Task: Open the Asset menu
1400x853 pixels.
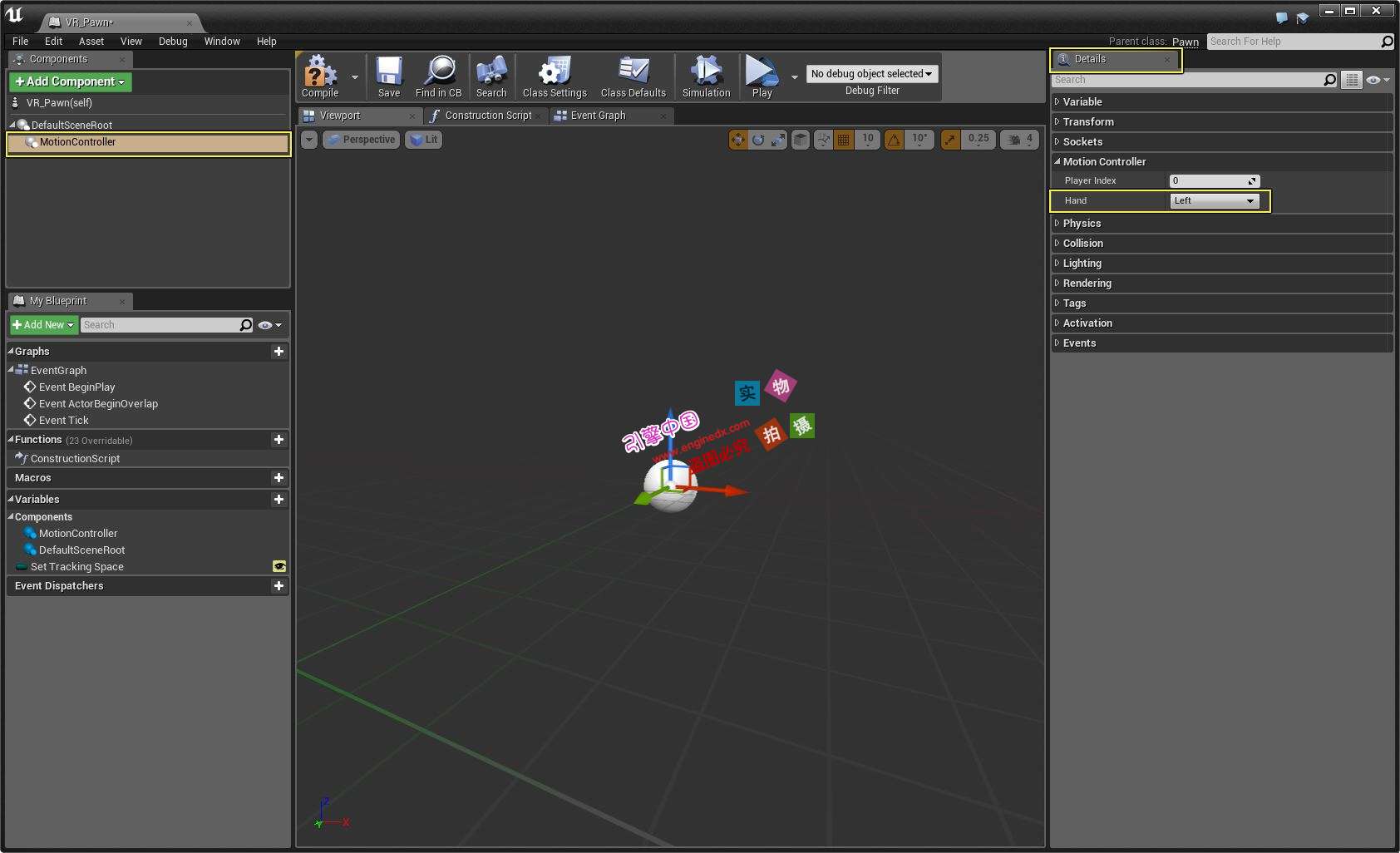Action: tap(91, 41)
